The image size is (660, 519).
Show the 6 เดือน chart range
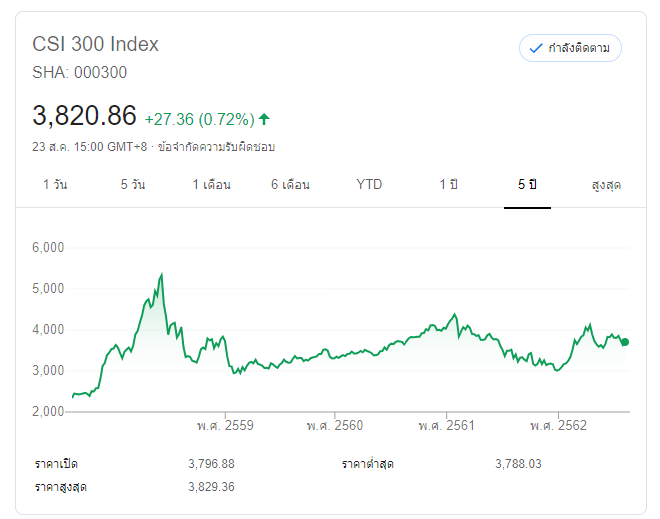(290, 185)
